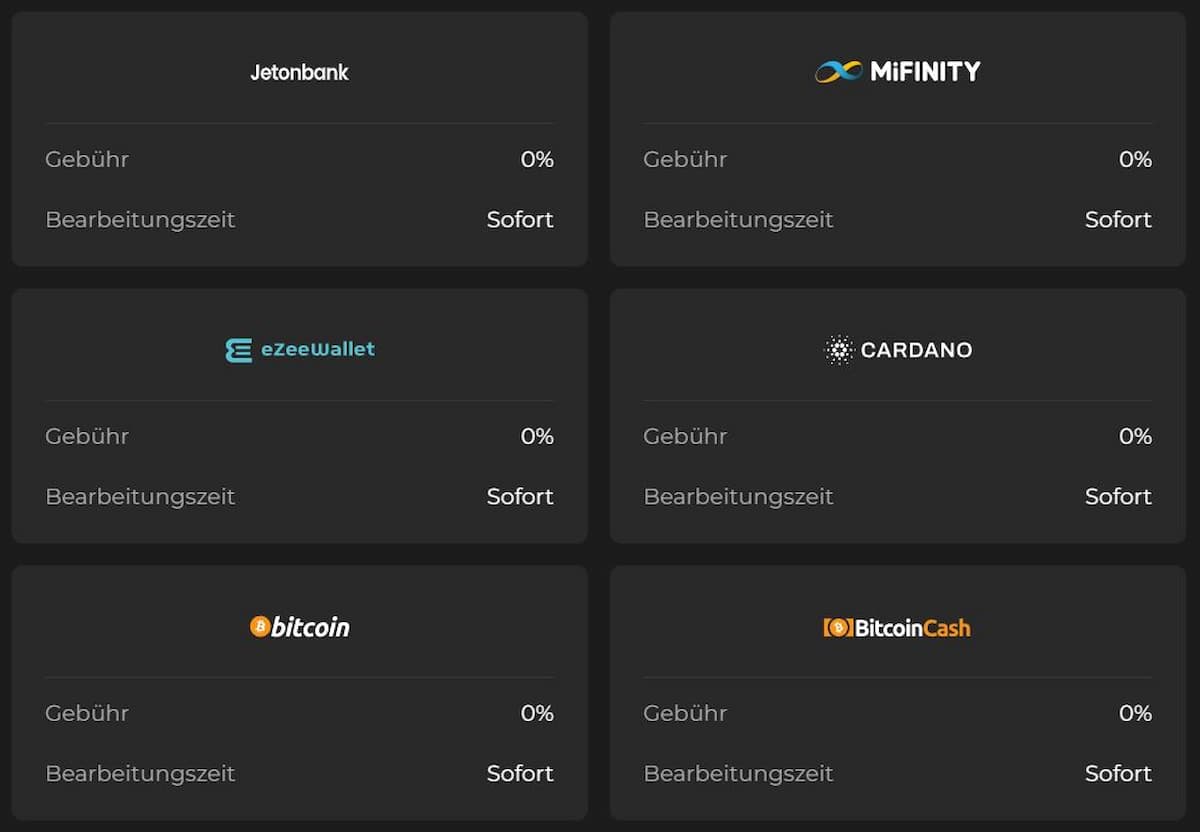
Task: Choose the eZeeWallet logo
Action: [300, 349]
